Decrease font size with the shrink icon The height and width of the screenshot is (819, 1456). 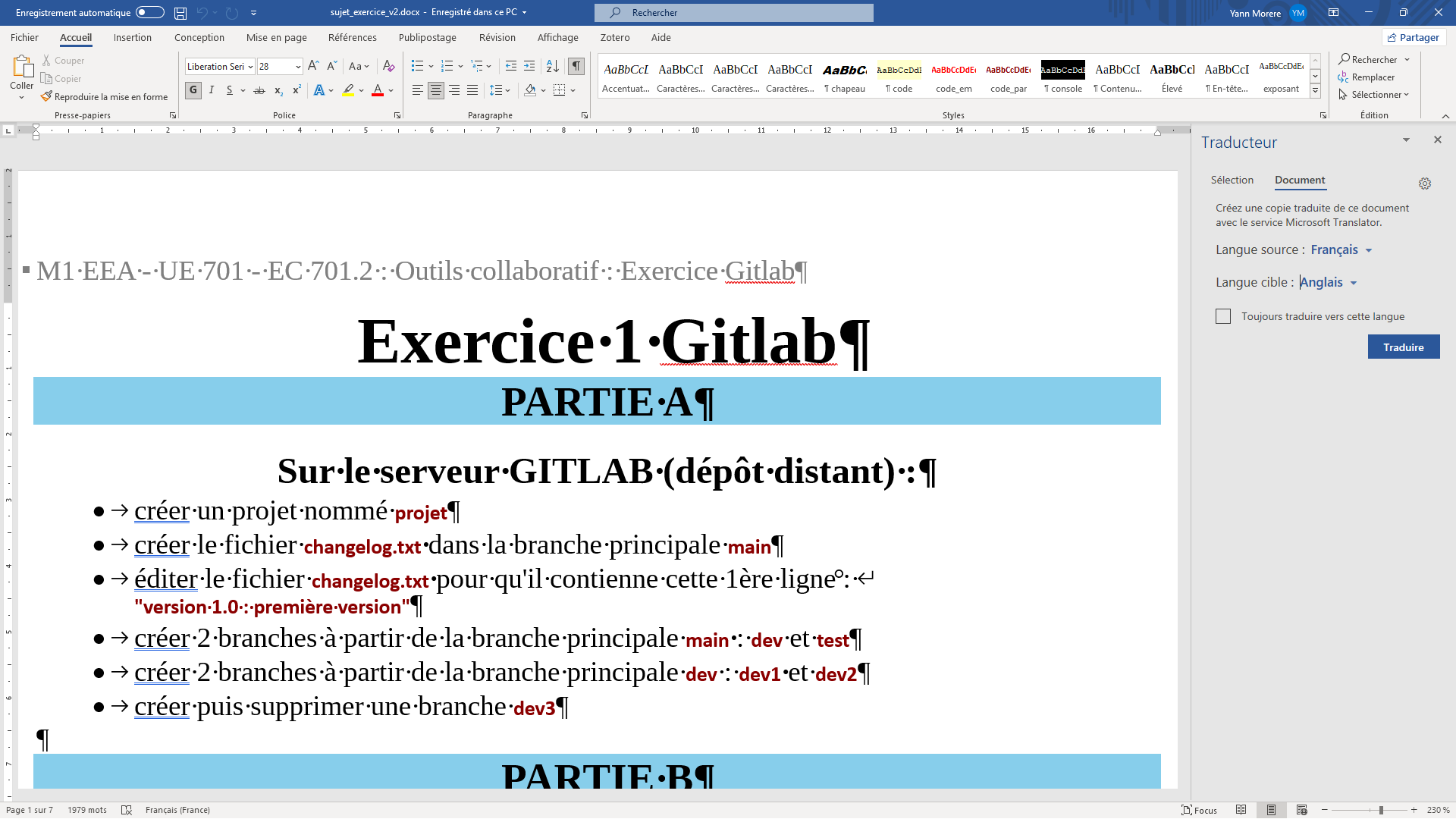[x=331, y=67]
